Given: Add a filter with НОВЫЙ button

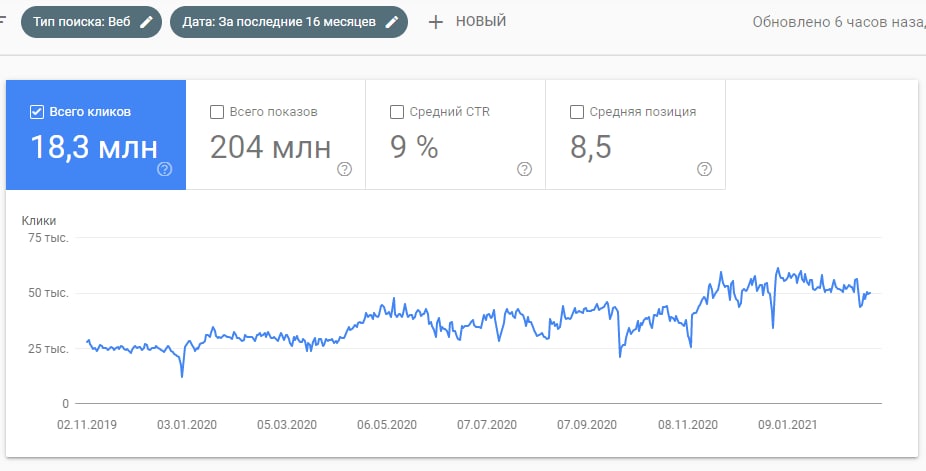Looking at the screenshot, I should [467, 22].
